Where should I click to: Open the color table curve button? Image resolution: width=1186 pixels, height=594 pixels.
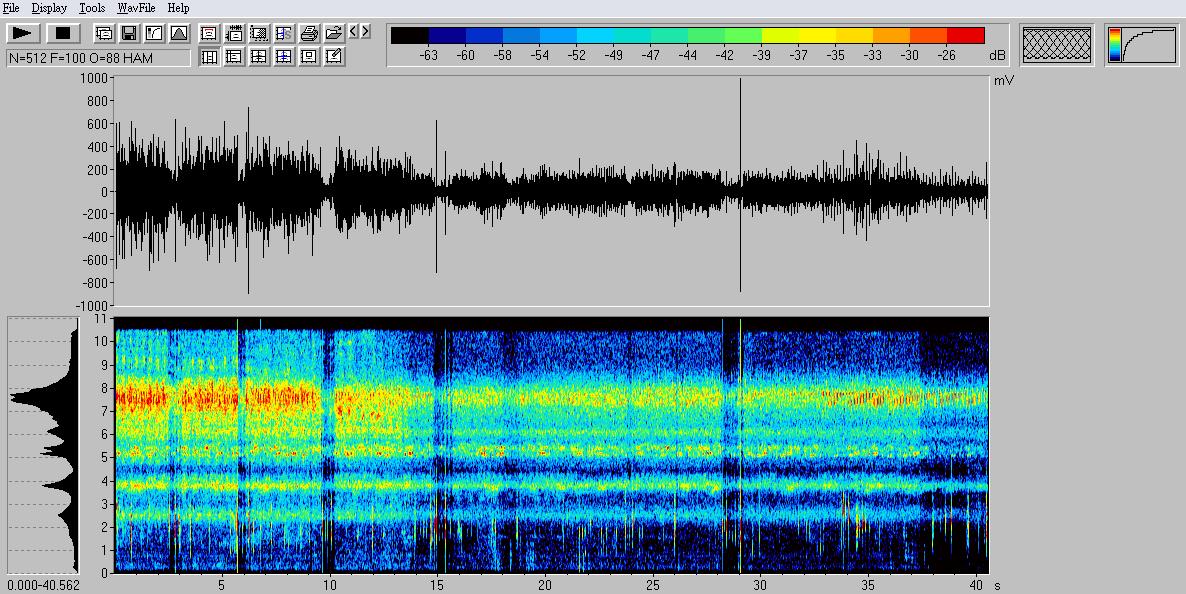1141,45
